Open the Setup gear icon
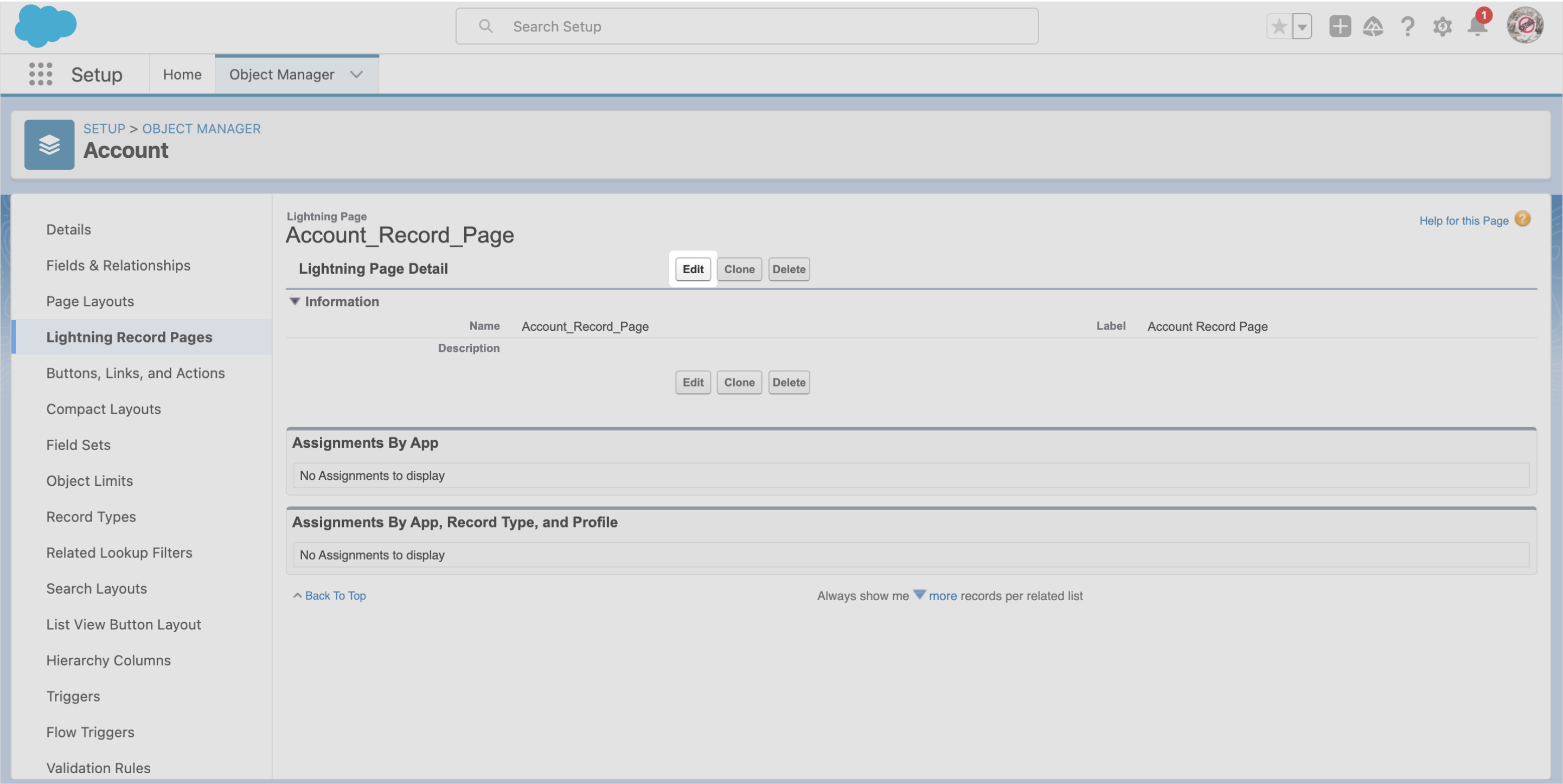1563x784 pixels. click(x=1442, y=27)
